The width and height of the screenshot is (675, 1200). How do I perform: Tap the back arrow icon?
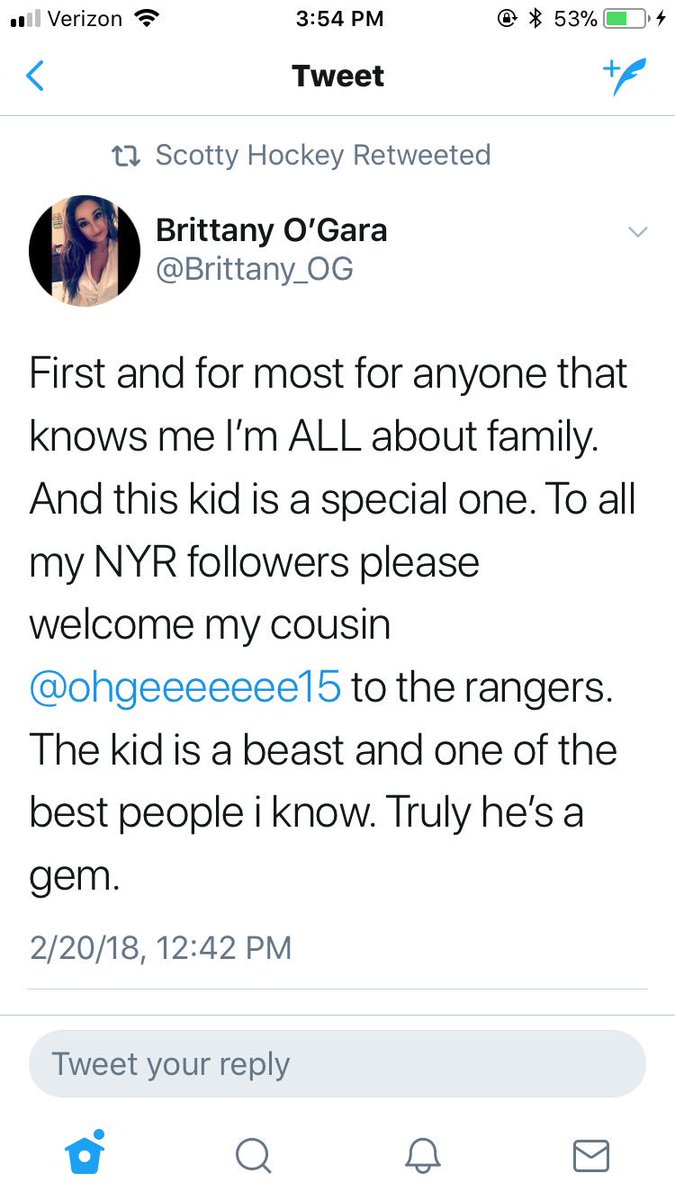pyautogui.click(x=35, y=76)
